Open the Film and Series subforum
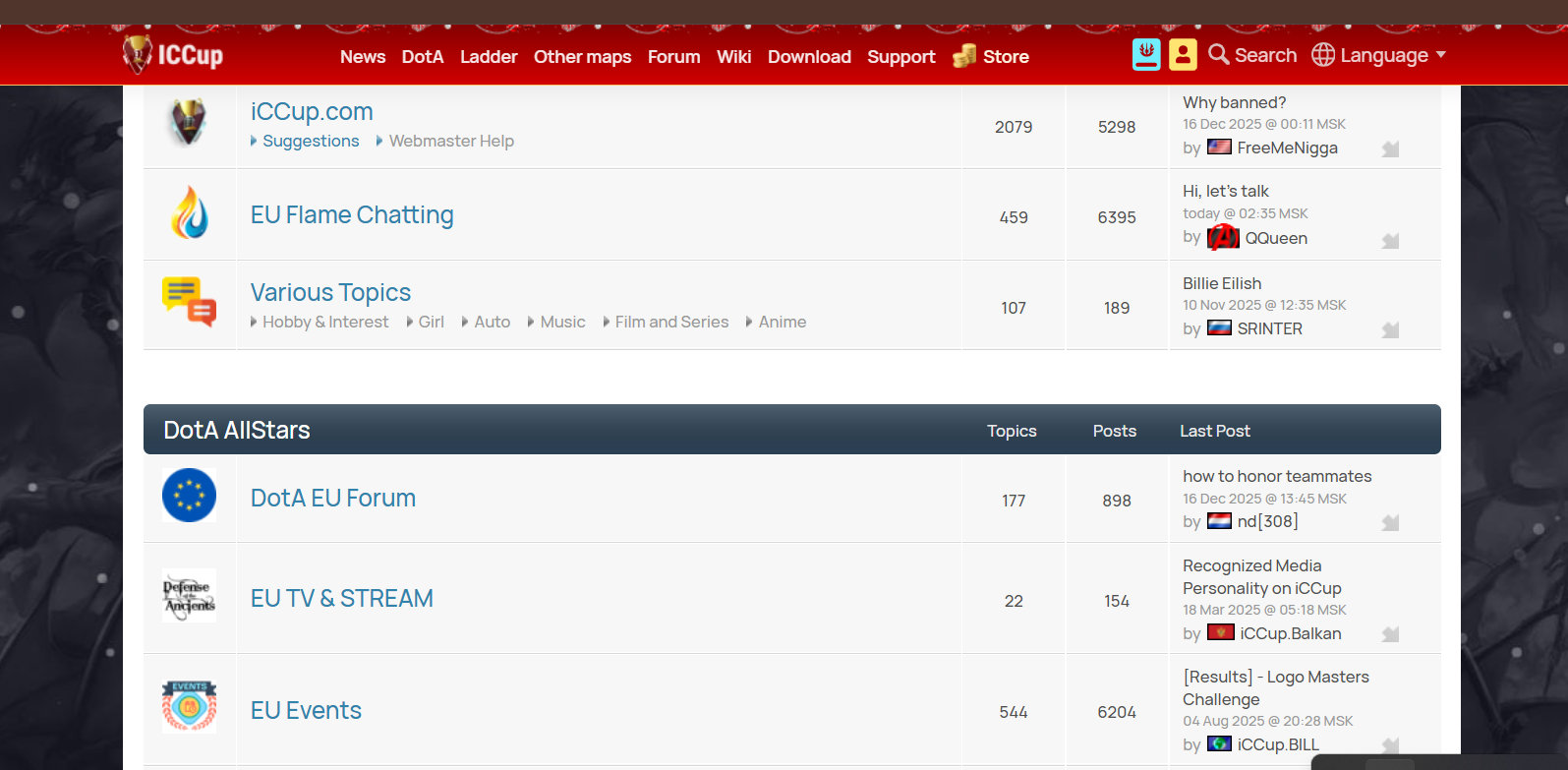 [671, 322]
